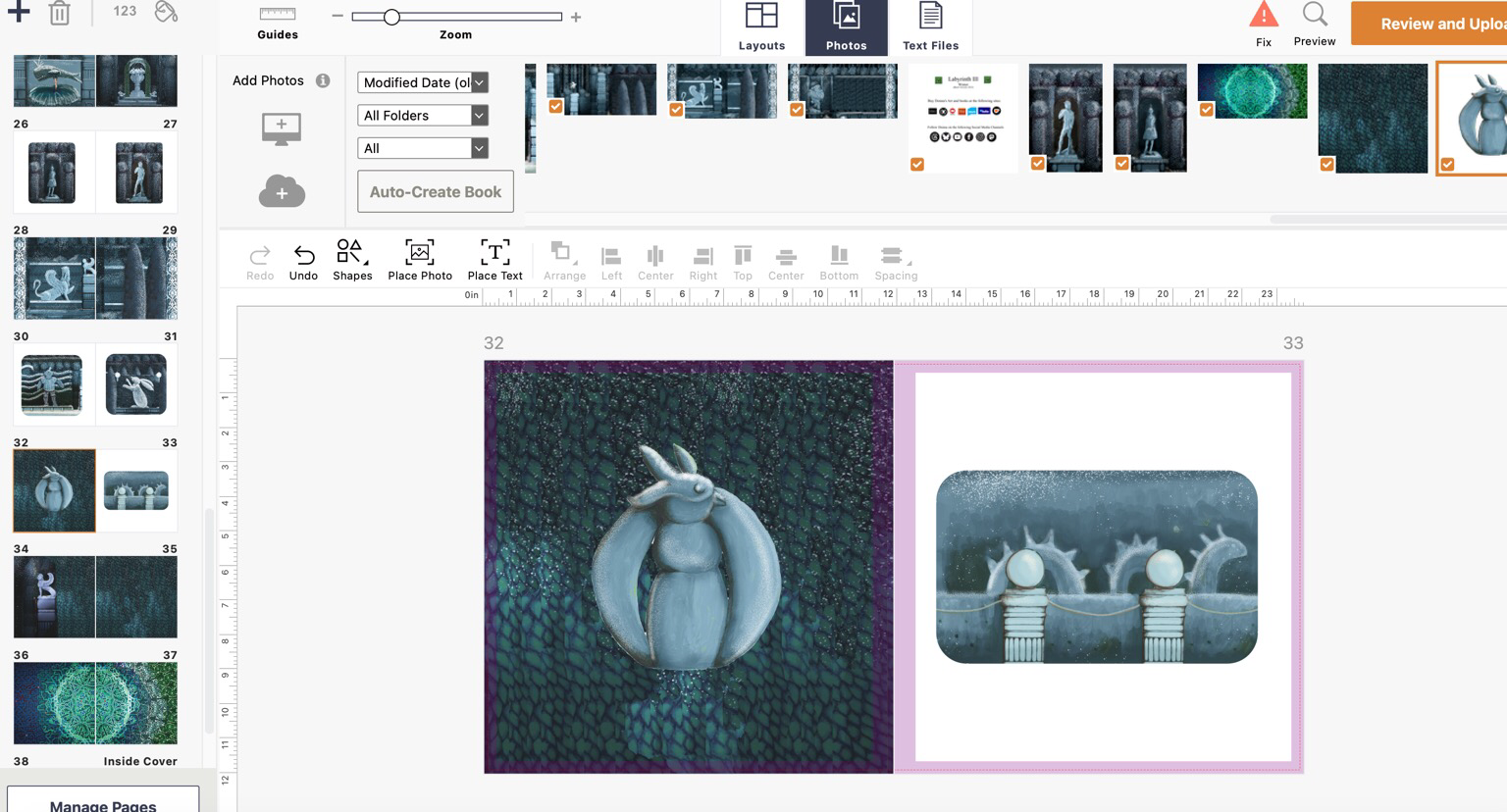Click the zoom in plus icon
Screen dimensions: 1507x812
click(576, 17)
